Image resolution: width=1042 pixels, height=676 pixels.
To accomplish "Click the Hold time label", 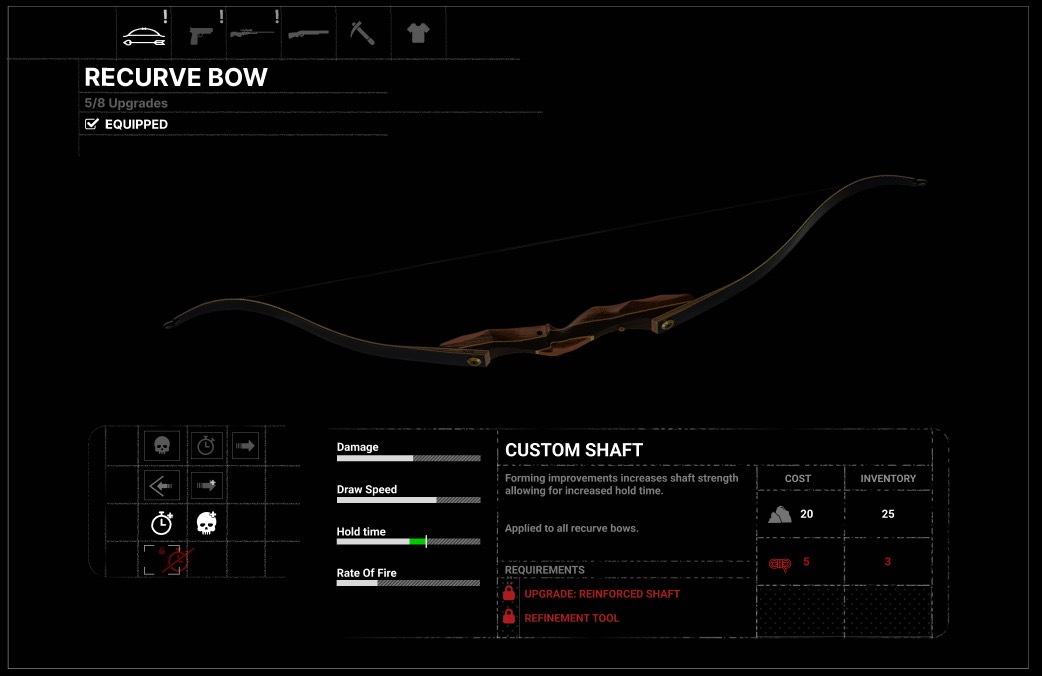I will (361, 531).
